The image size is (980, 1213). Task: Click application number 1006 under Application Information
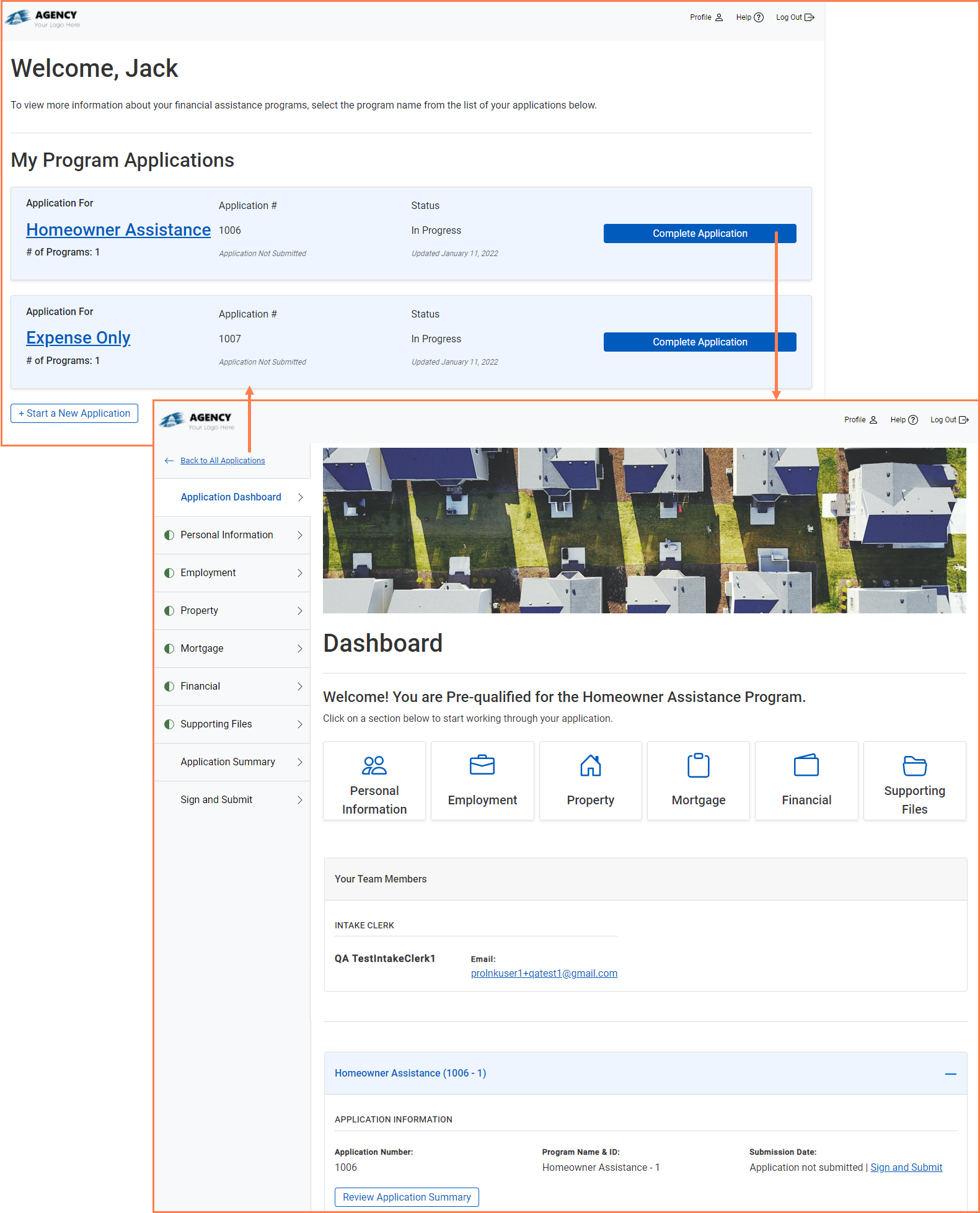pos(346,1168)
